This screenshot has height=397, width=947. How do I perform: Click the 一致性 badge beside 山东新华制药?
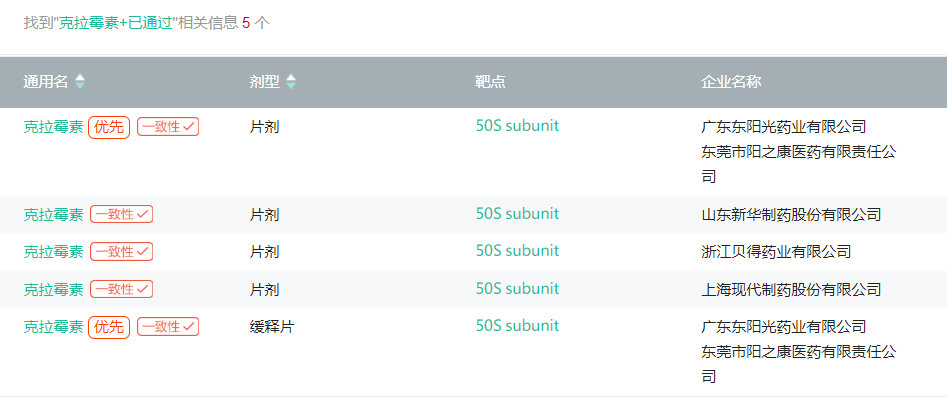[121, 215]
